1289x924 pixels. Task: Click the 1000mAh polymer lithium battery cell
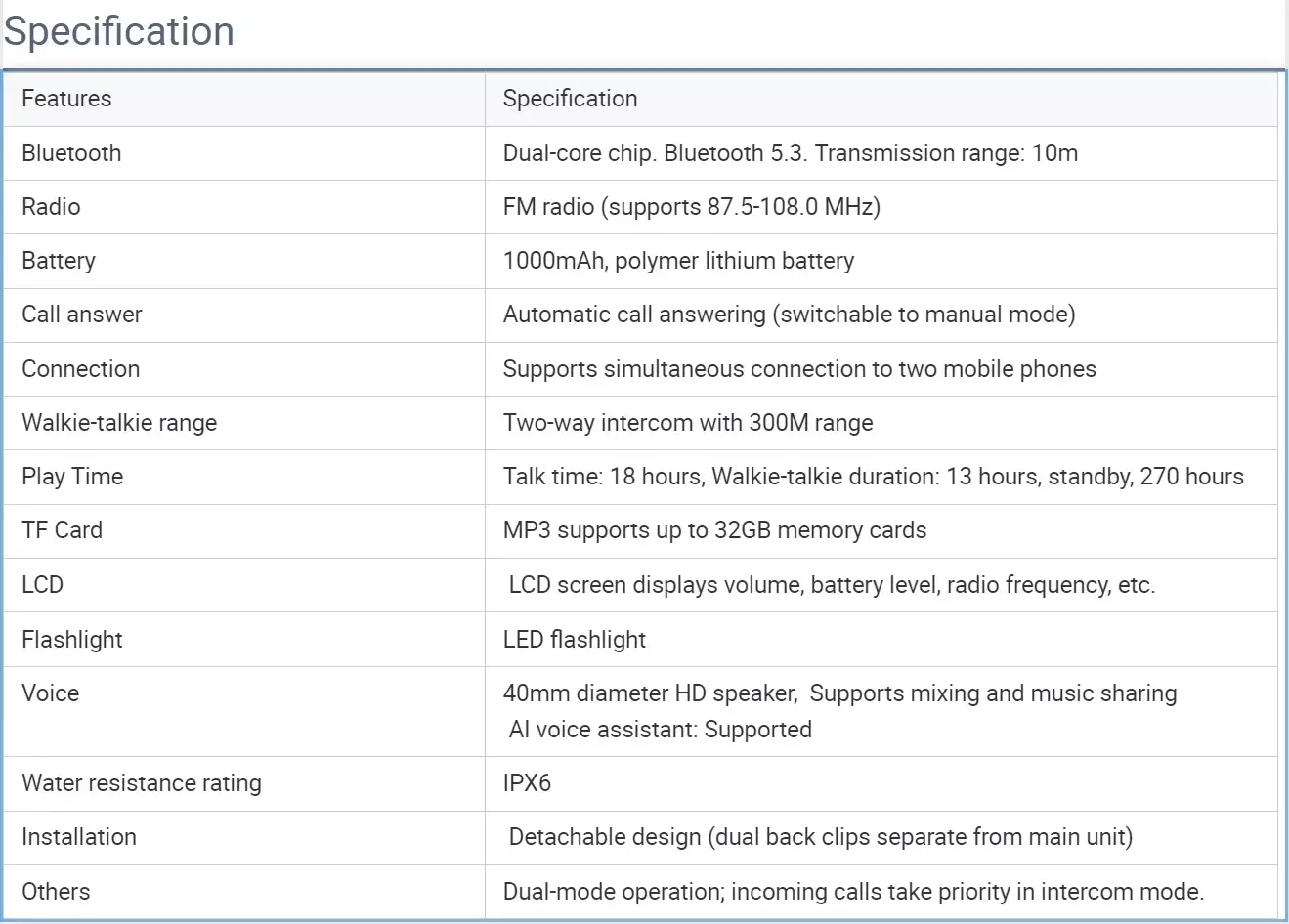[678, 261]
